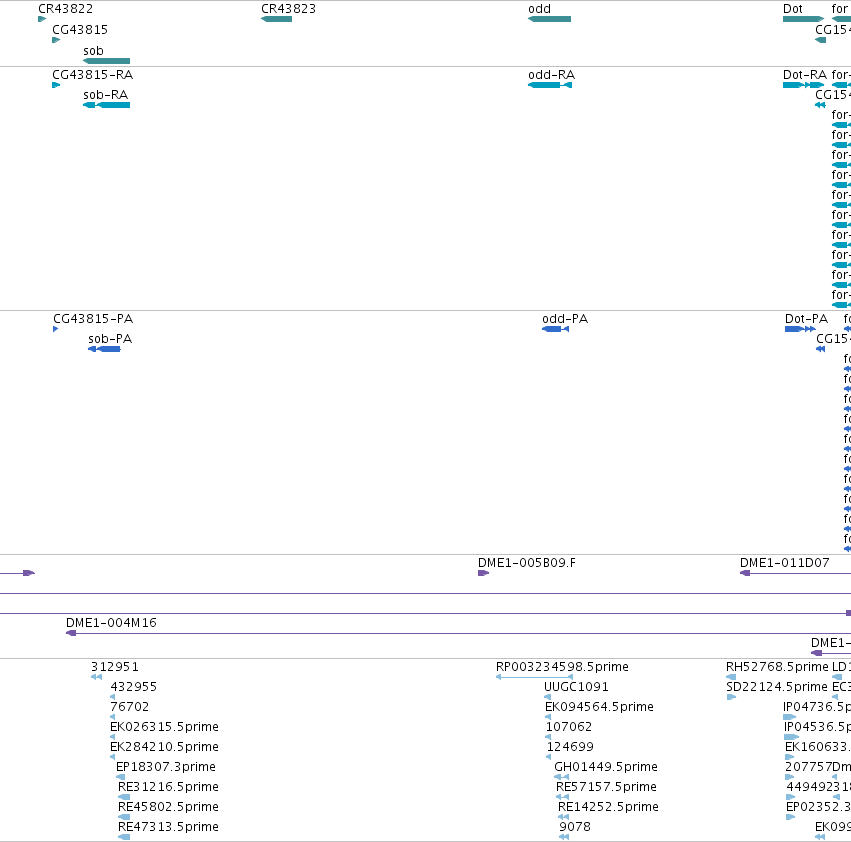The height and width of the screenshot is (842, 851).
Task: Click the sob-PA protein glyph
Action: [104, 349]
